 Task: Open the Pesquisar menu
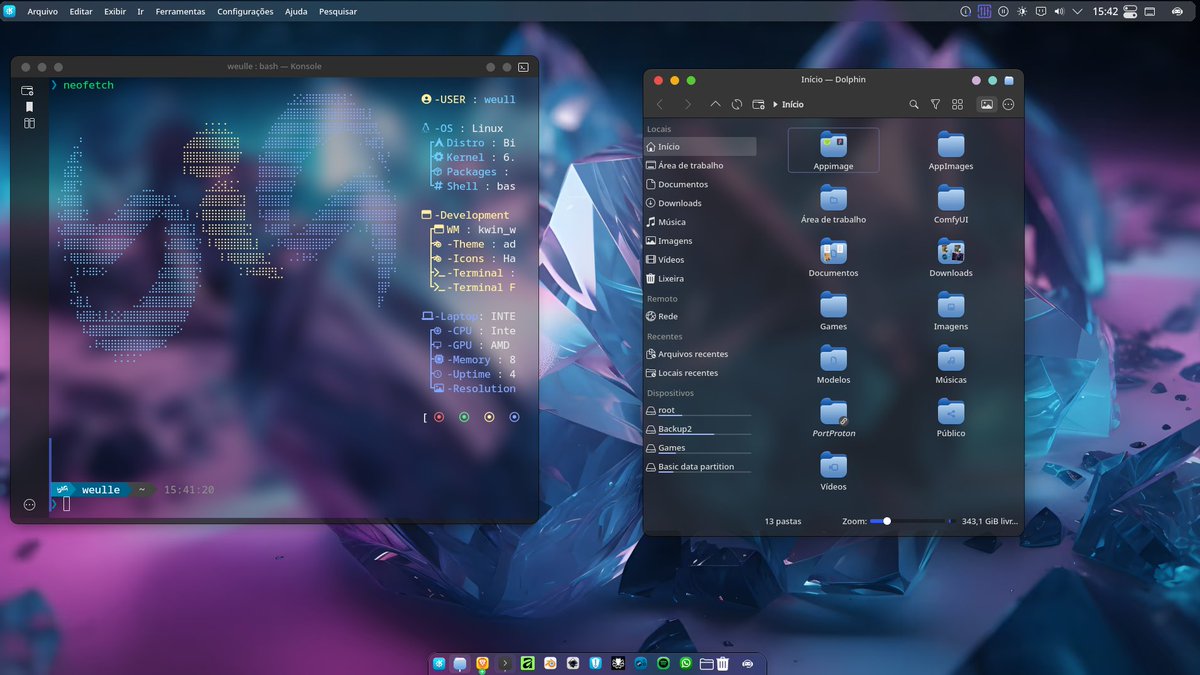(338, 11)
